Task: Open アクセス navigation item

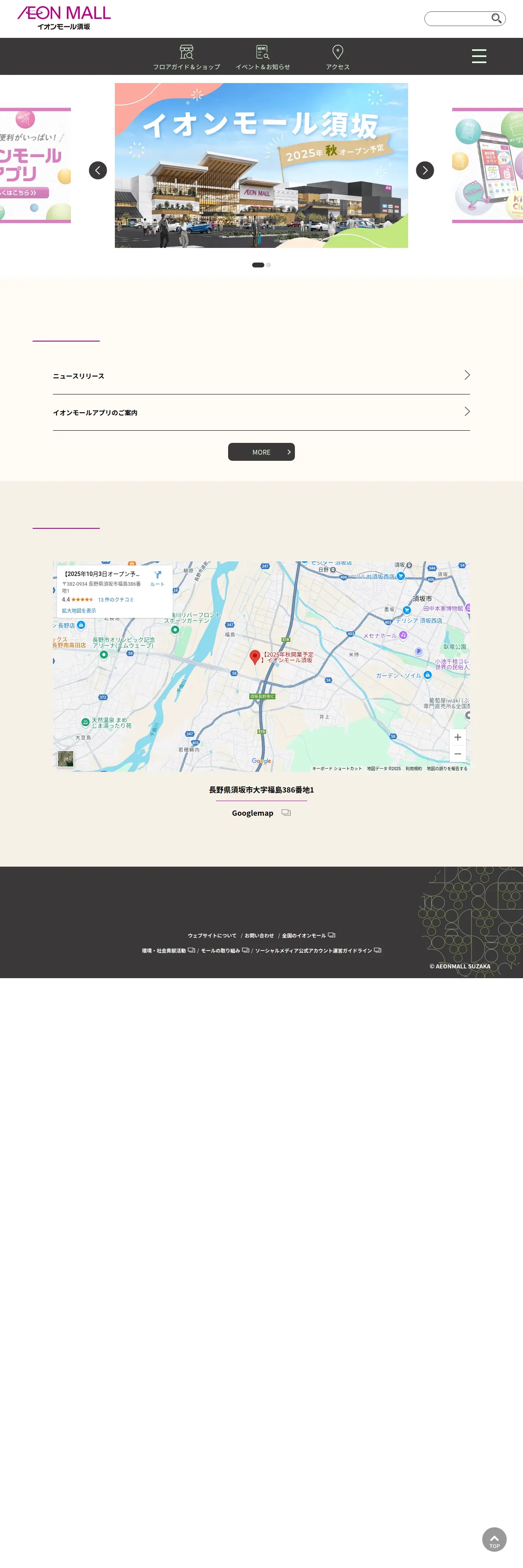Action: [337, 57]
